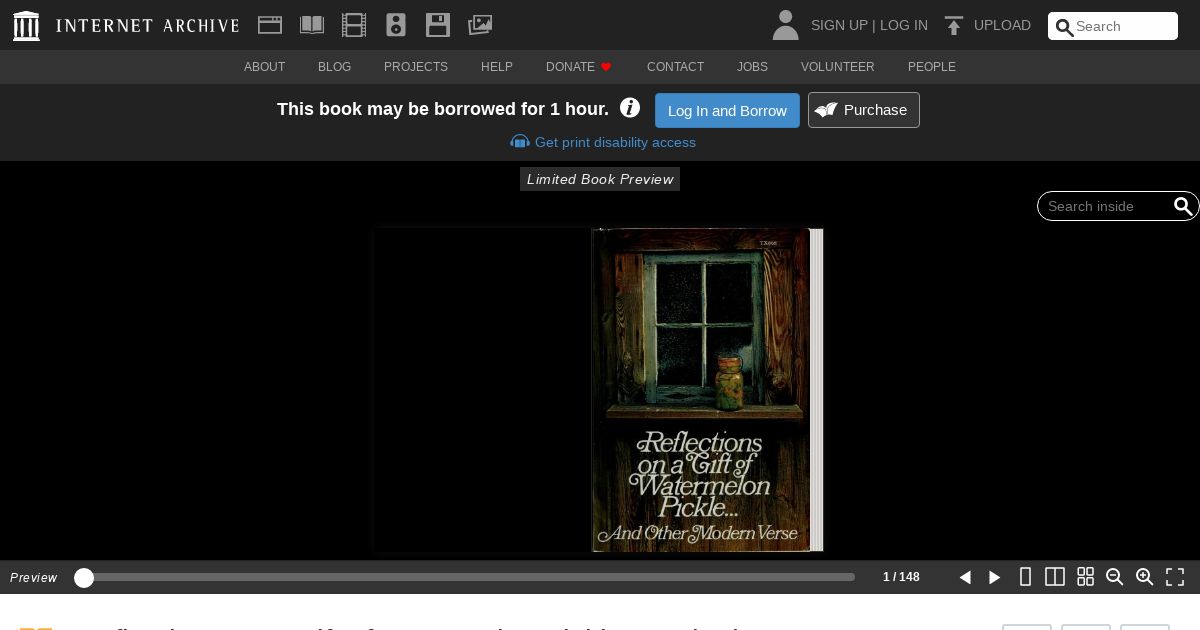The width and height of the screenshot is (1200, 630).
Task: Click the Internet Archive logo
Action: coord(126,26)
